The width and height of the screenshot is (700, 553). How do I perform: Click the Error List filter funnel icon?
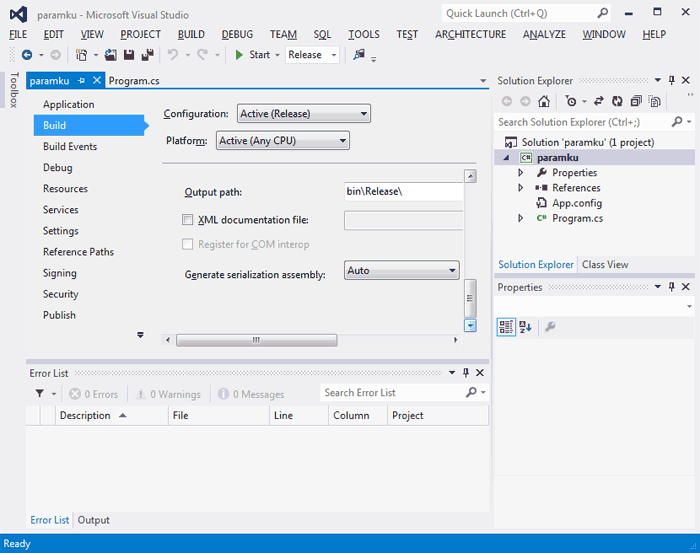pyautogui.click(x=40, y=393)
